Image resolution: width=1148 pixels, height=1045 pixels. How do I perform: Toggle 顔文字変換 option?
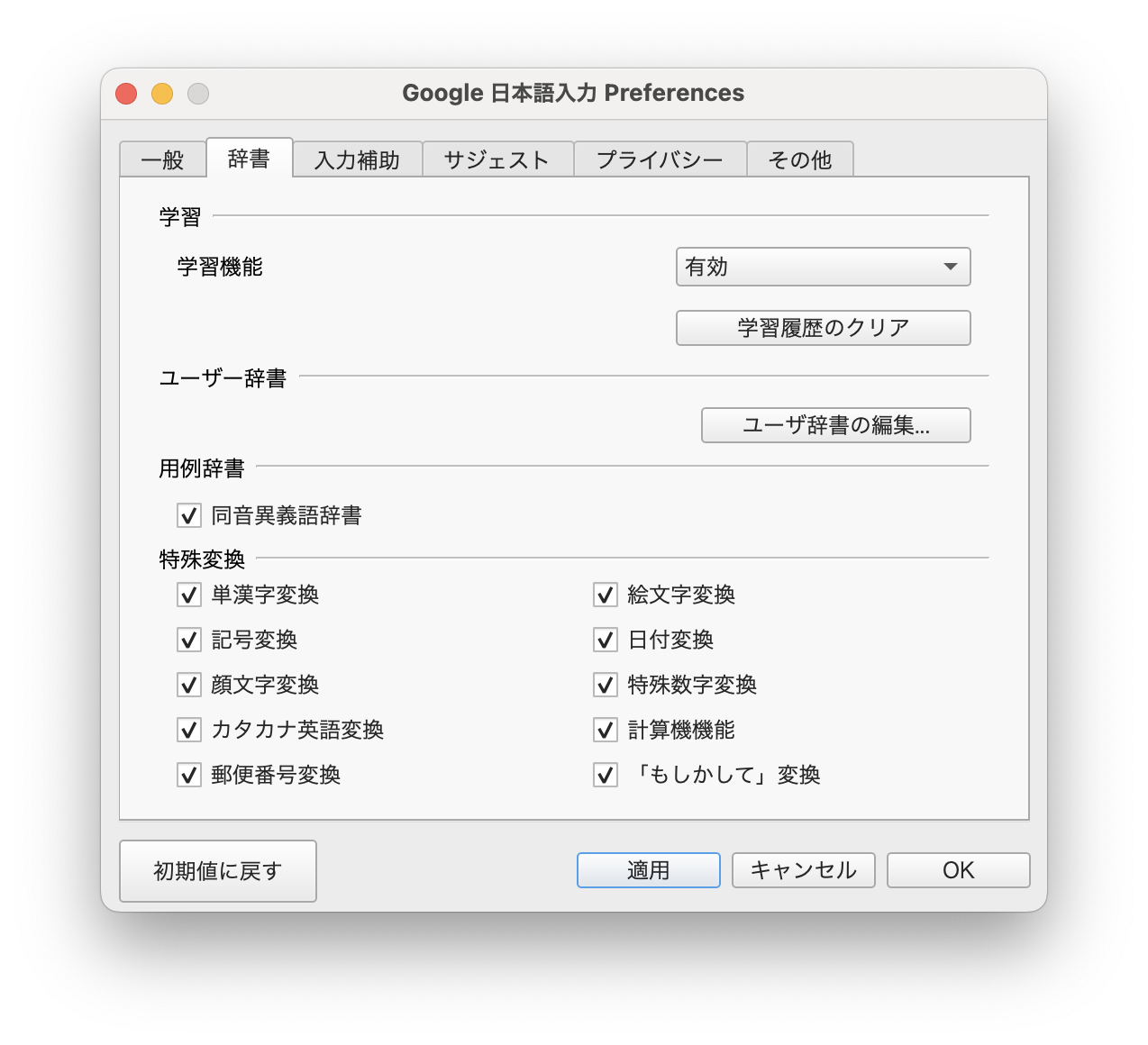(189, 686)
